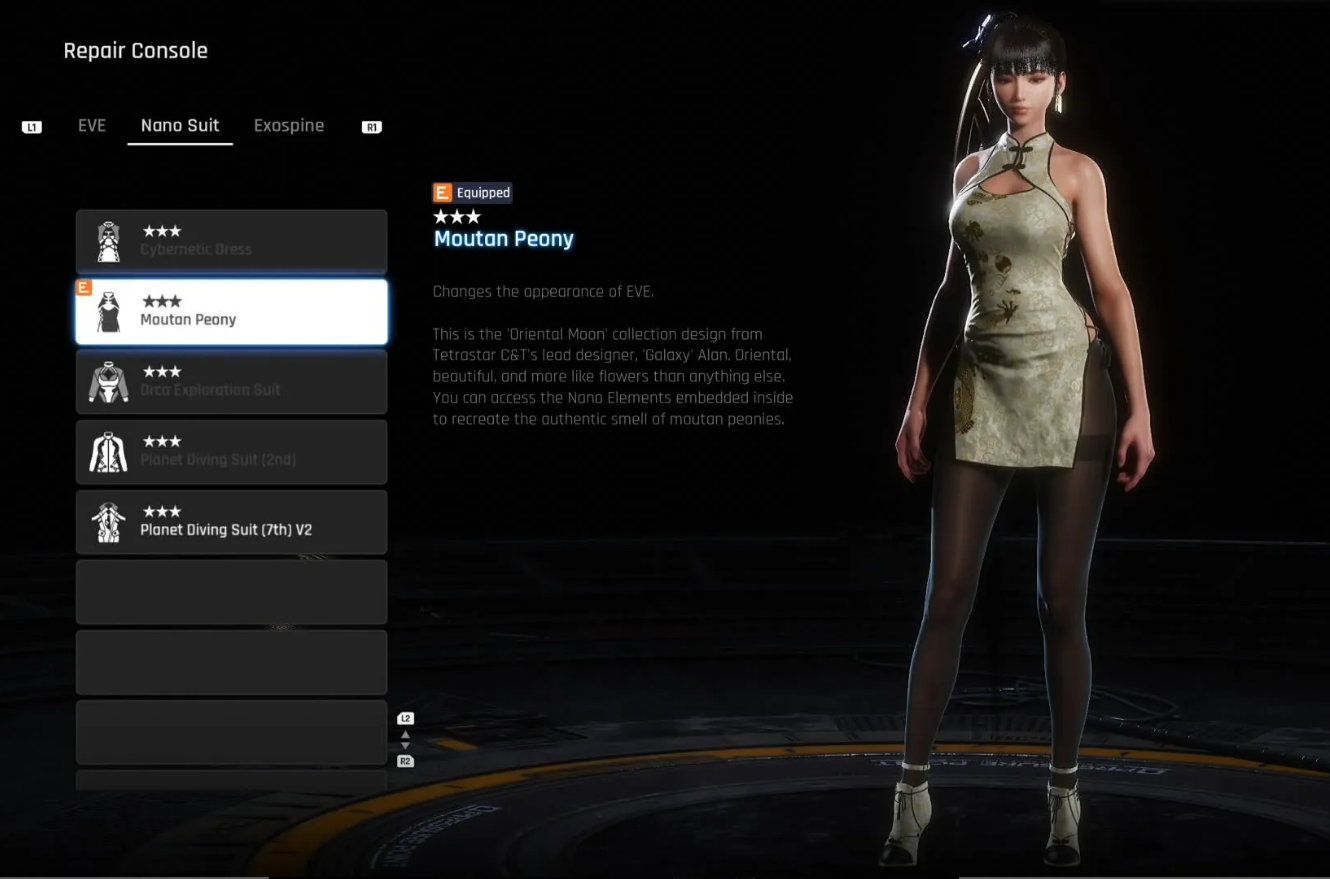Click the stars on Planet Diving Suit (7th) V2 row
Viewport: 1330px width, 879px height.
pyautogui.click(x=162, y=511)
